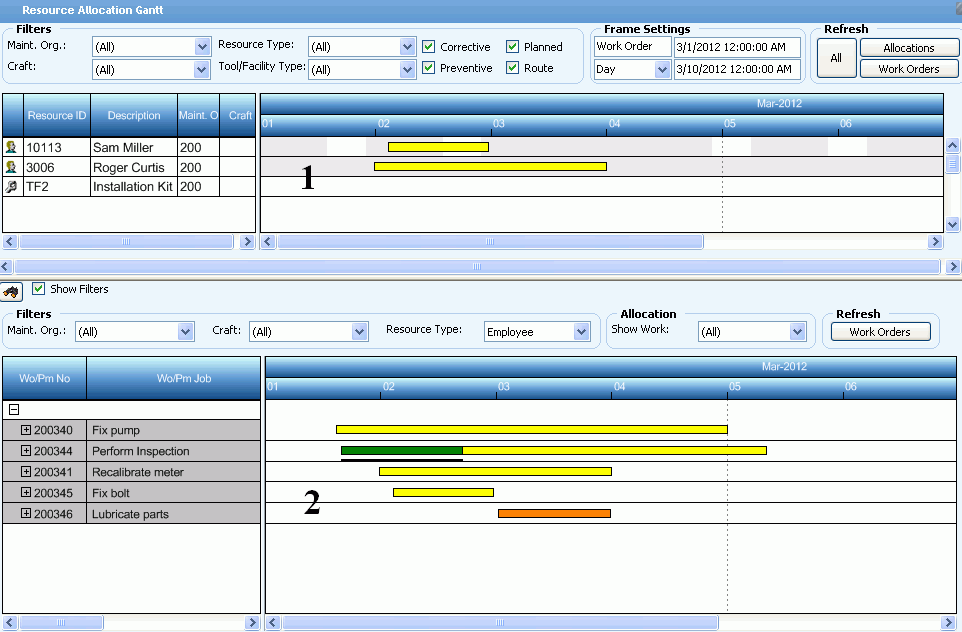This screenshot has height=632, width=962.
Task: Click the Allocations refresh button
Action: pyautogui.click(x=909, y=48)
